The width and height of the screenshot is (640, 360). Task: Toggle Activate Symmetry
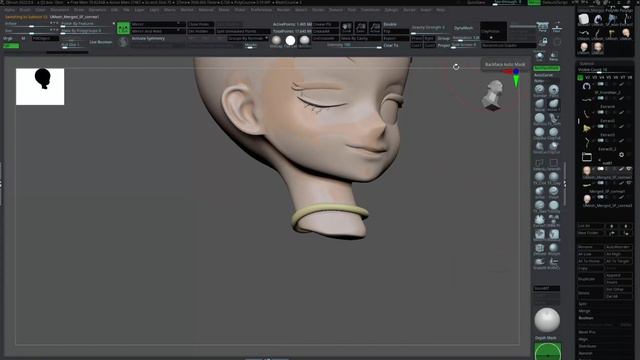pos(148,38)
